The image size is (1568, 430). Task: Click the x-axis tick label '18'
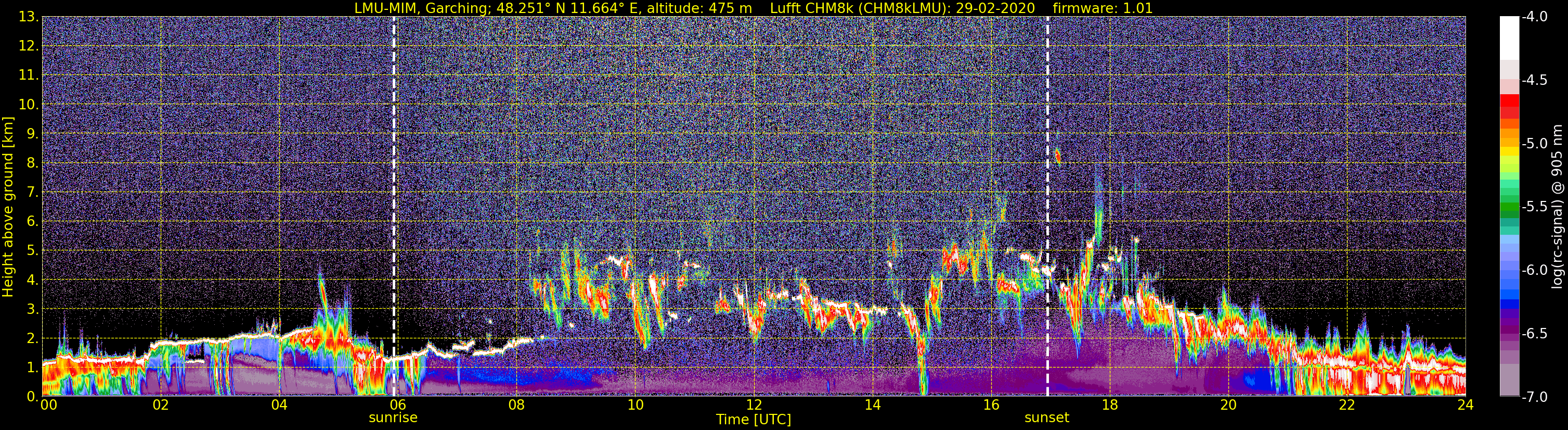point(1110,405)
